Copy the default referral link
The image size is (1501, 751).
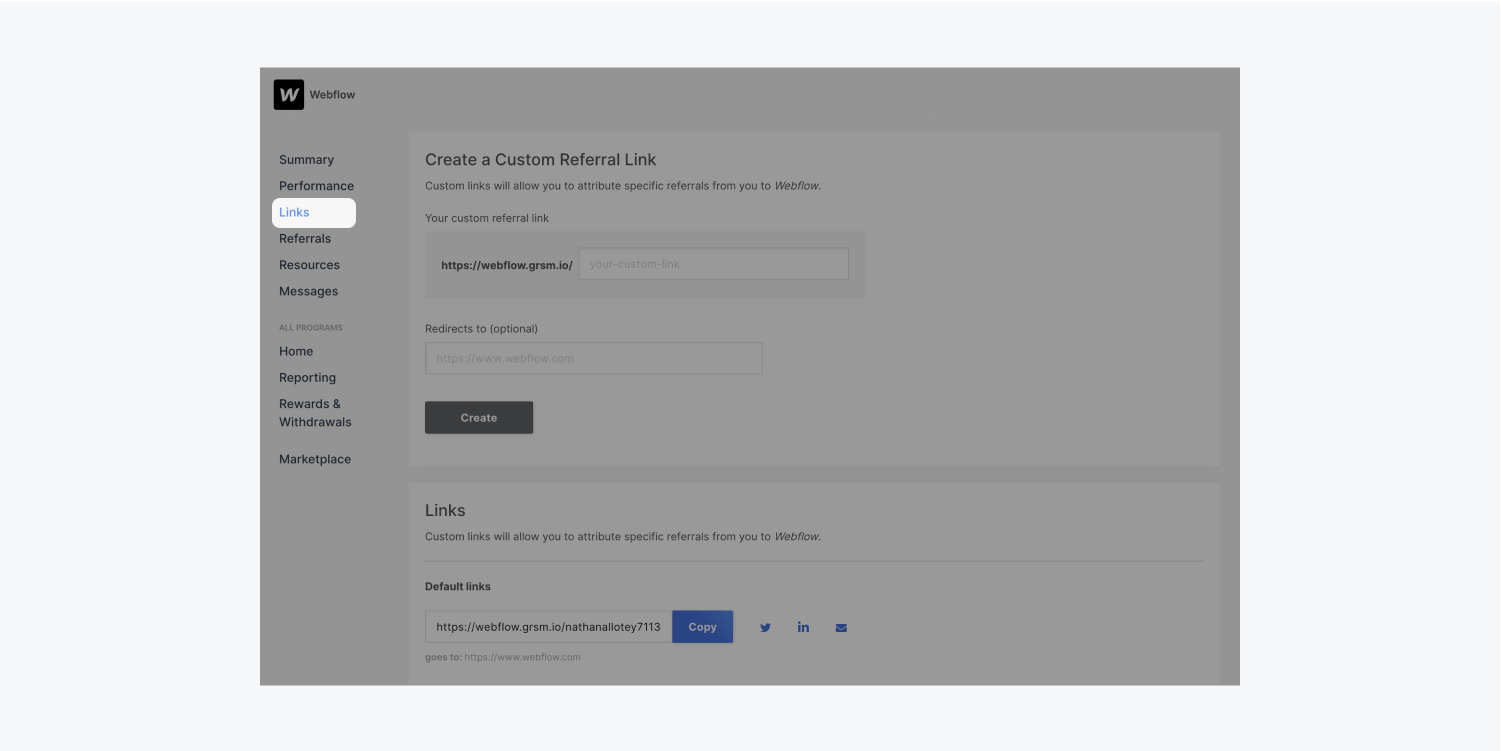pyautogui.click(x=702, y=627)
